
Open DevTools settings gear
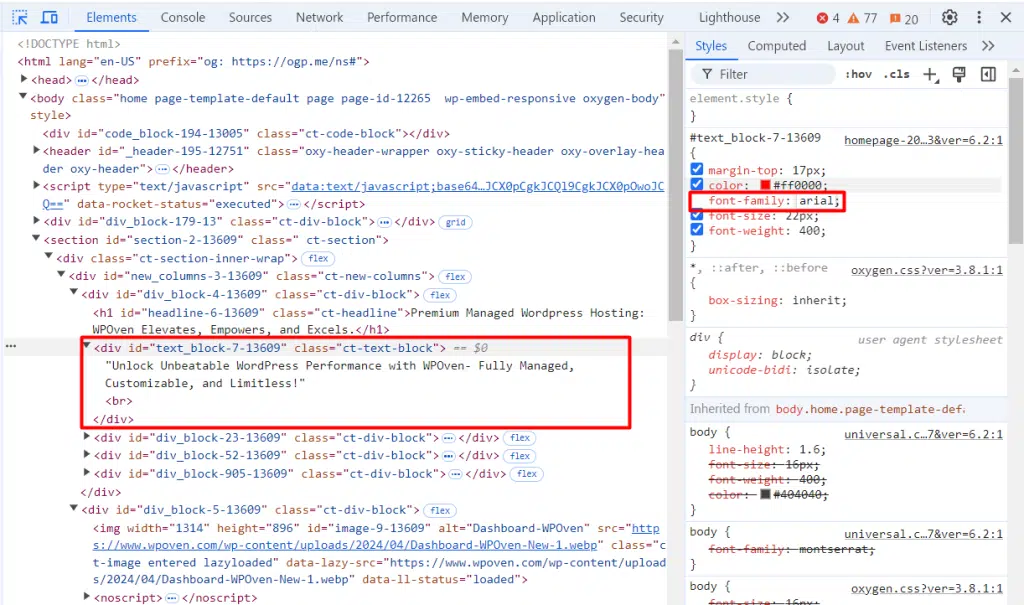[950, 17]
